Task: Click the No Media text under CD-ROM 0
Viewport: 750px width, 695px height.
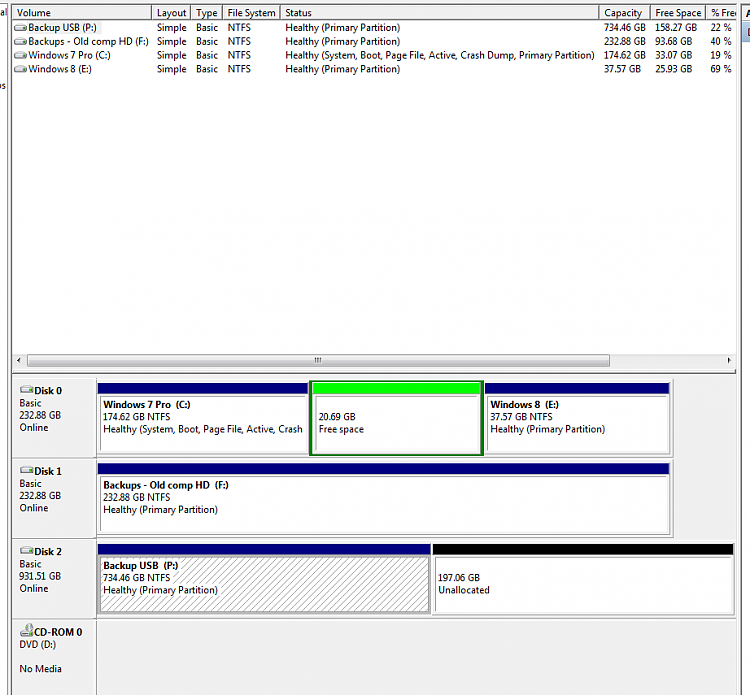Action: pos(40,669)
